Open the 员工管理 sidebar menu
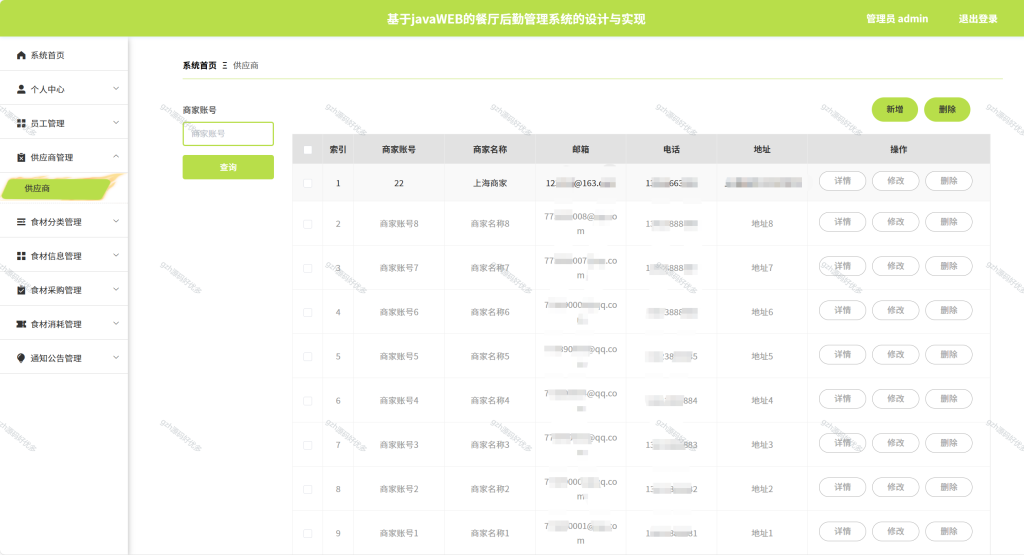1024x555 pixels. point(64,123)
